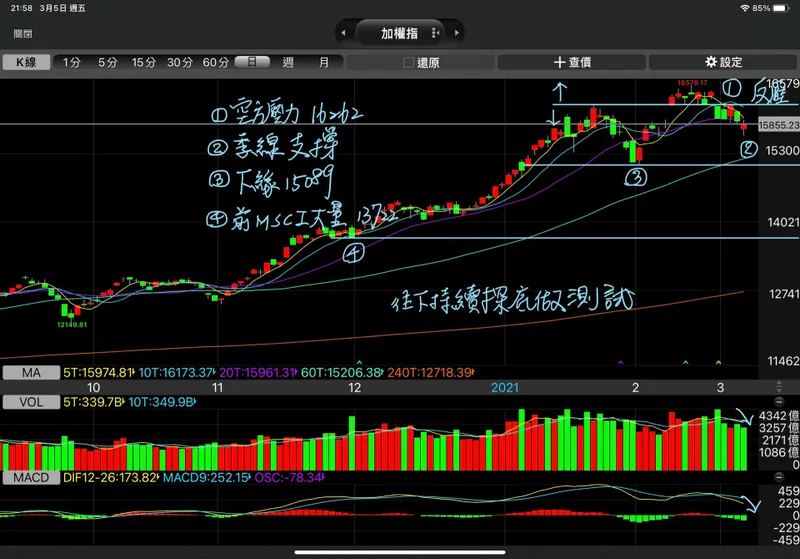
Task: Open the 加權指 symbol selector
Action: tap(399, 33)
